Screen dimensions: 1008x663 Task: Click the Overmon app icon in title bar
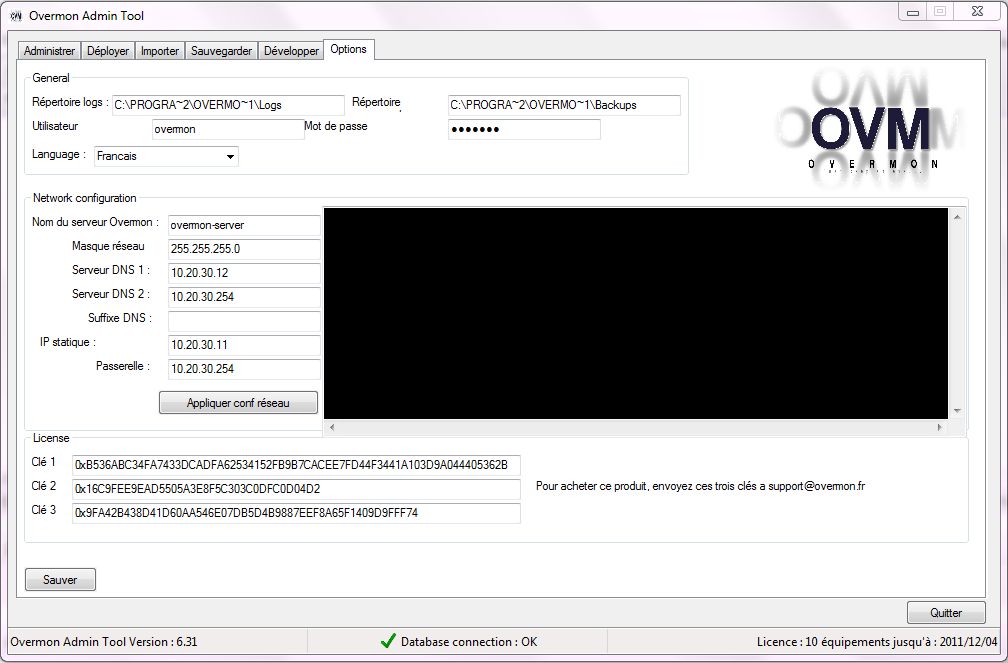pyautogui.click(x=16, y=15)
